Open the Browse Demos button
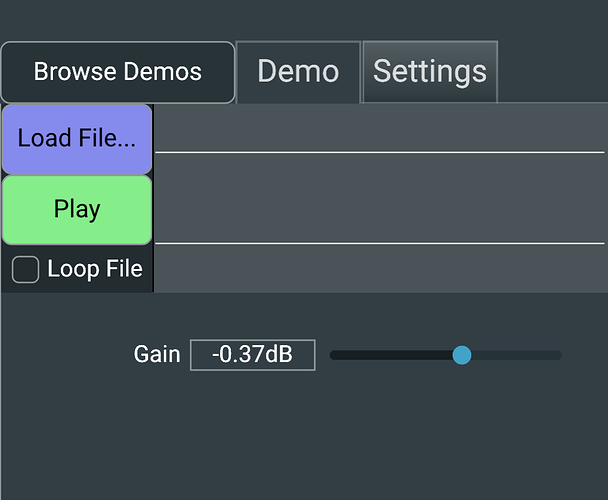This screenshot has height=500, width=608. coord(118,72)
